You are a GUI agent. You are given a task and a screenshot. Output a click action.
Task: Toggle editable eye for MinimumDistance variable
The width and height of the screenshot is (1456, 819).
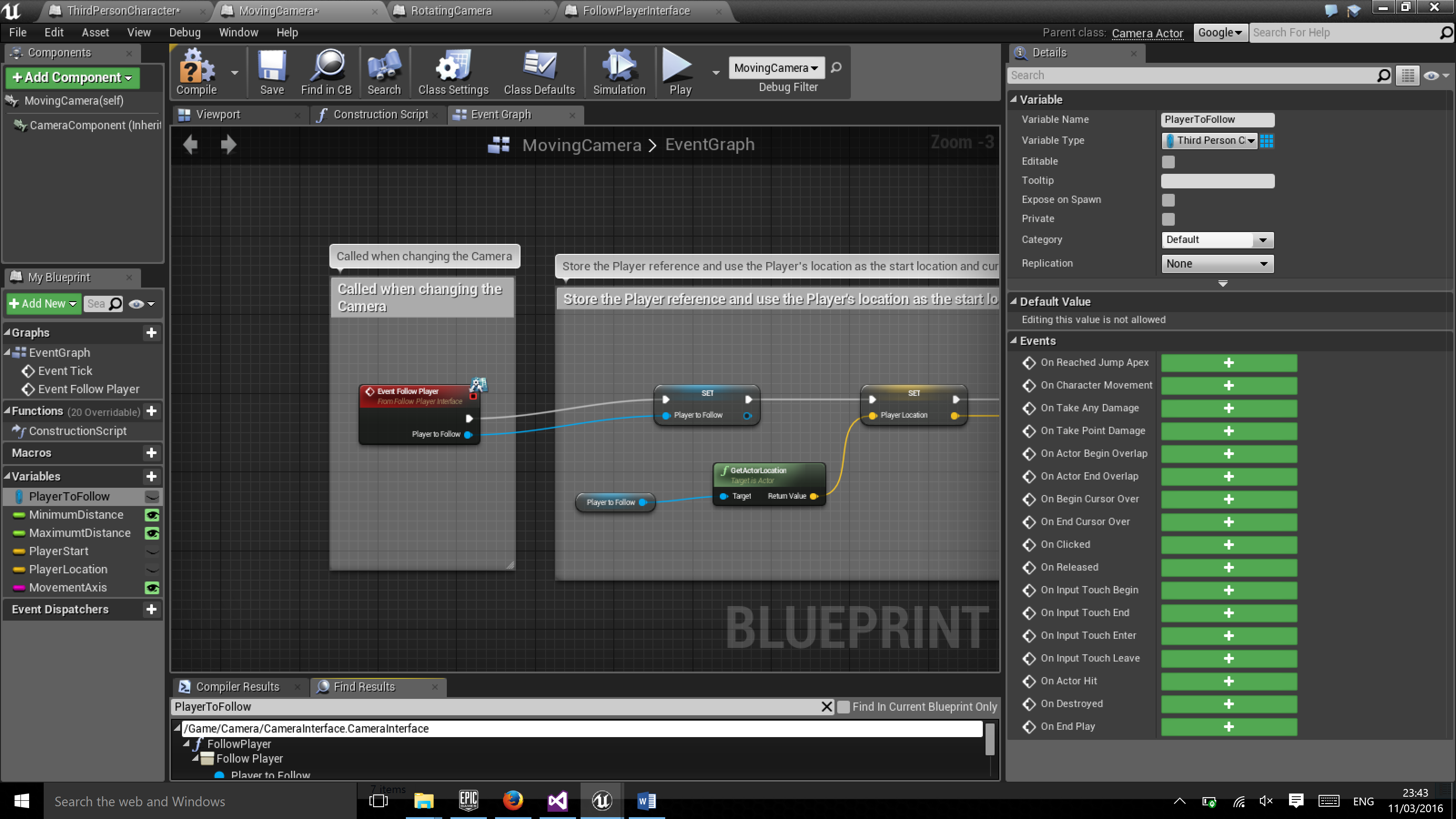[152, 515]
